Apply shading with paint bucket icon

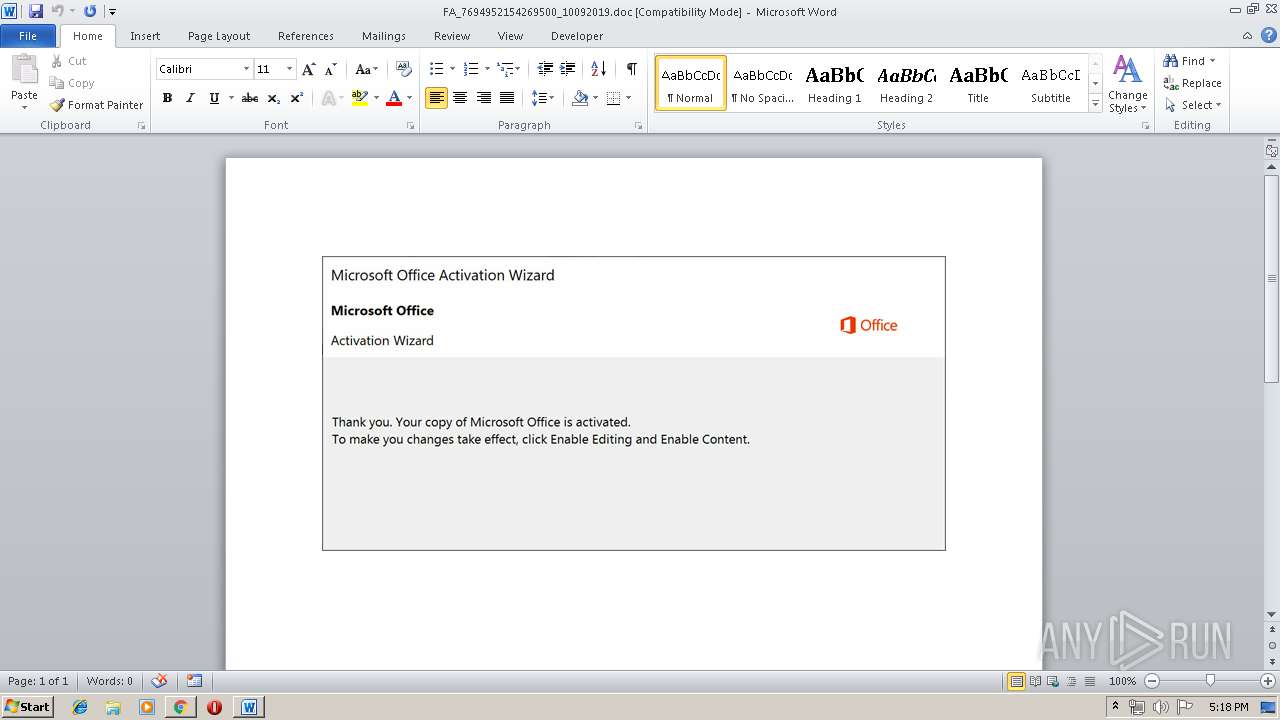pyautogui.click(x=580, y=98)
